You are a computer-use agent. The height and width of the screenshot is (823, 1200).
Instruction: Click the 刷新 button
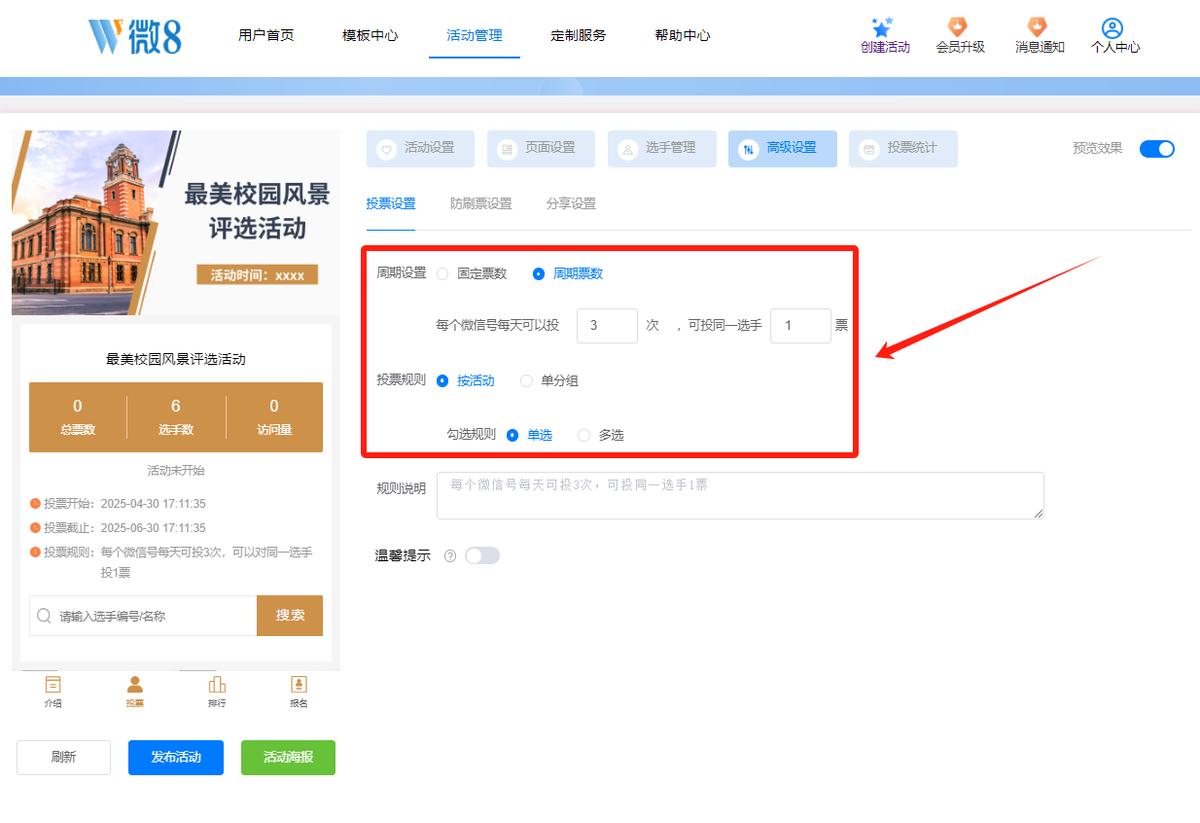(63, 758)
